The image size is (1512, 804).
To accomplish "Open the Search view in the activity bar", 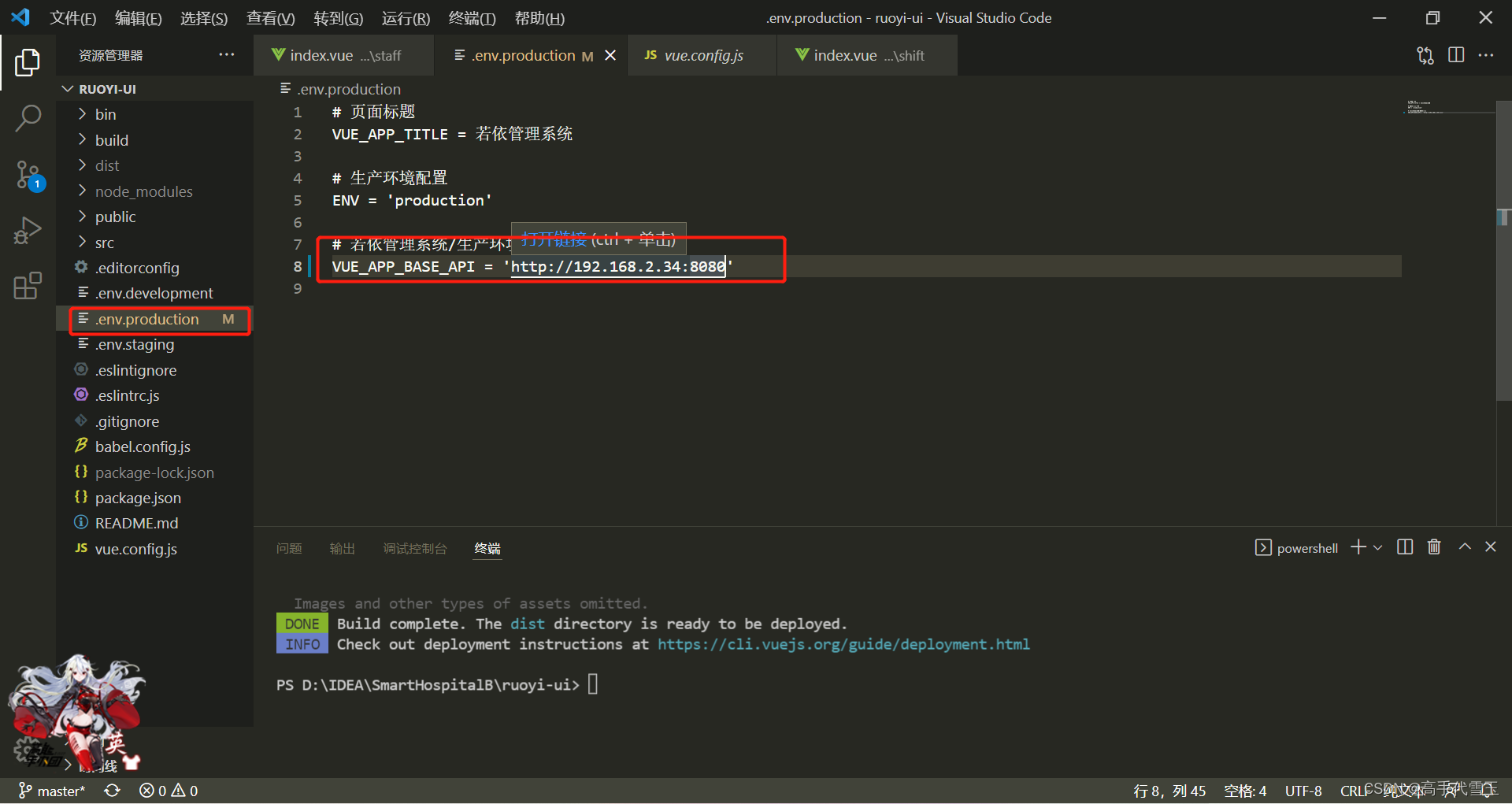I will coord(28,118).
